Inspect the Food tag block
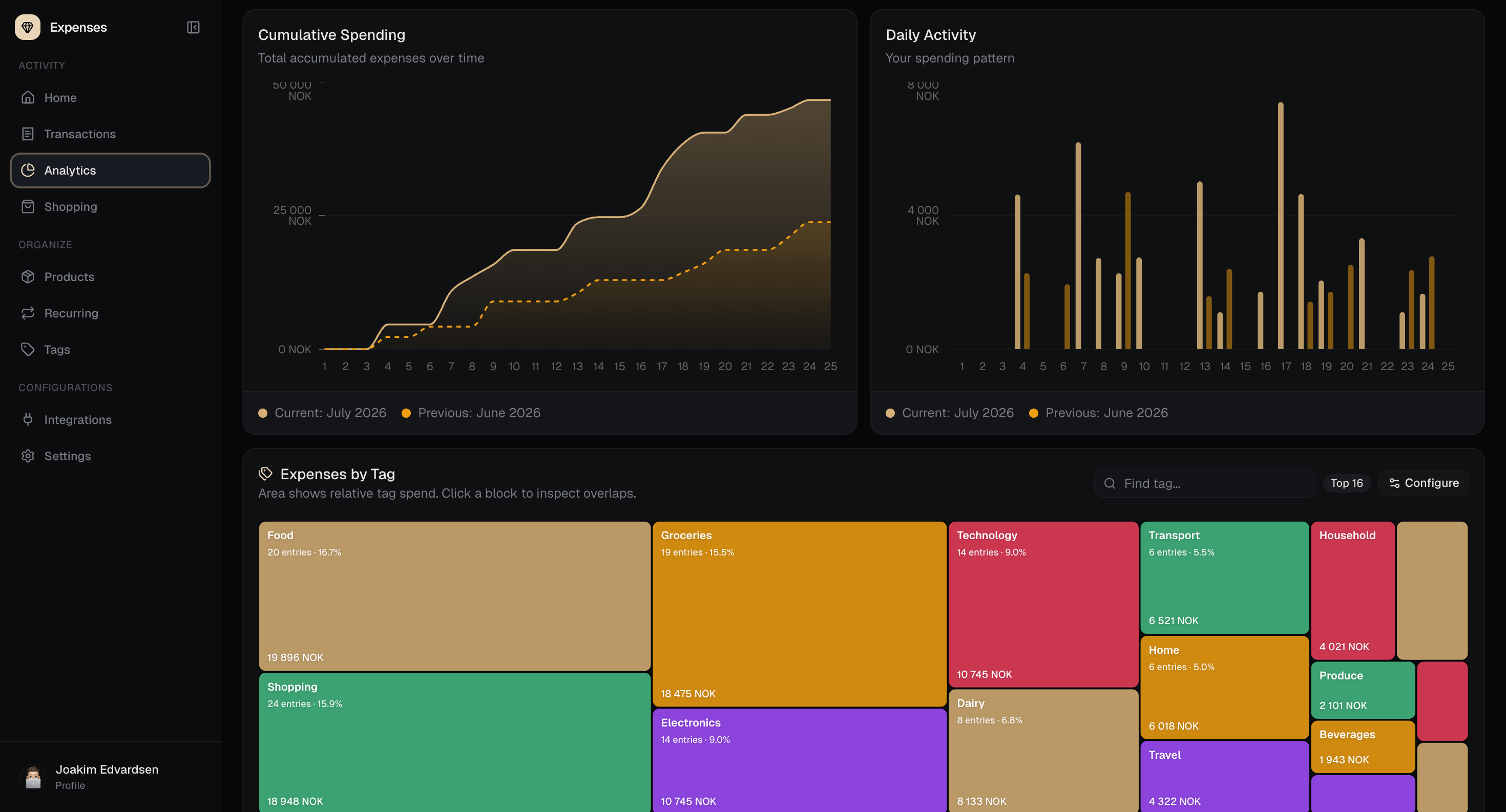This screenshot has width=1506, height=812. coord(455,596)
